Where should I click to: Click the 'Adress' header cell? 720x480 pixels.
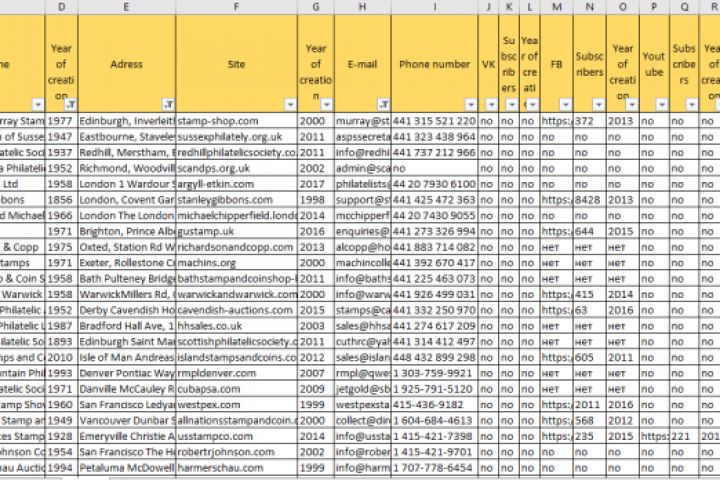[x=127, y=64]
